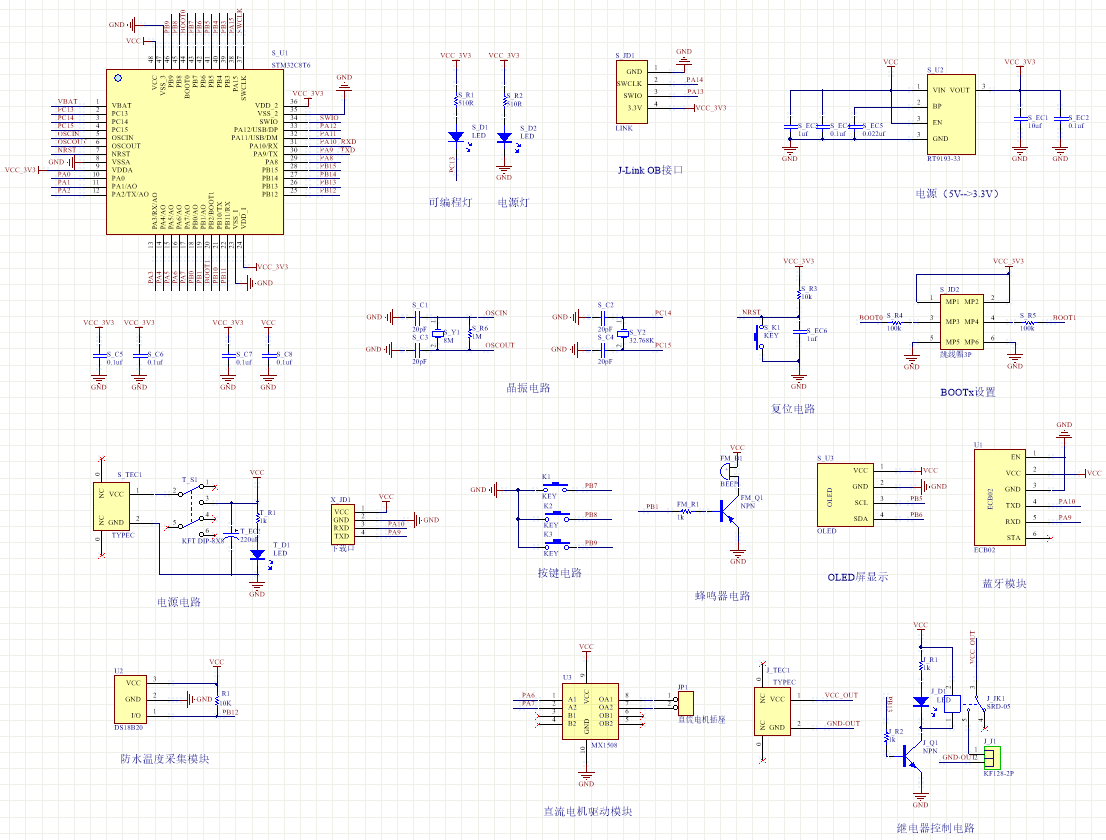The width and height of the screenshot is (1106, 840).
Task: Select the S_C8 0.1uf capacitor
Action: (269, 356)
